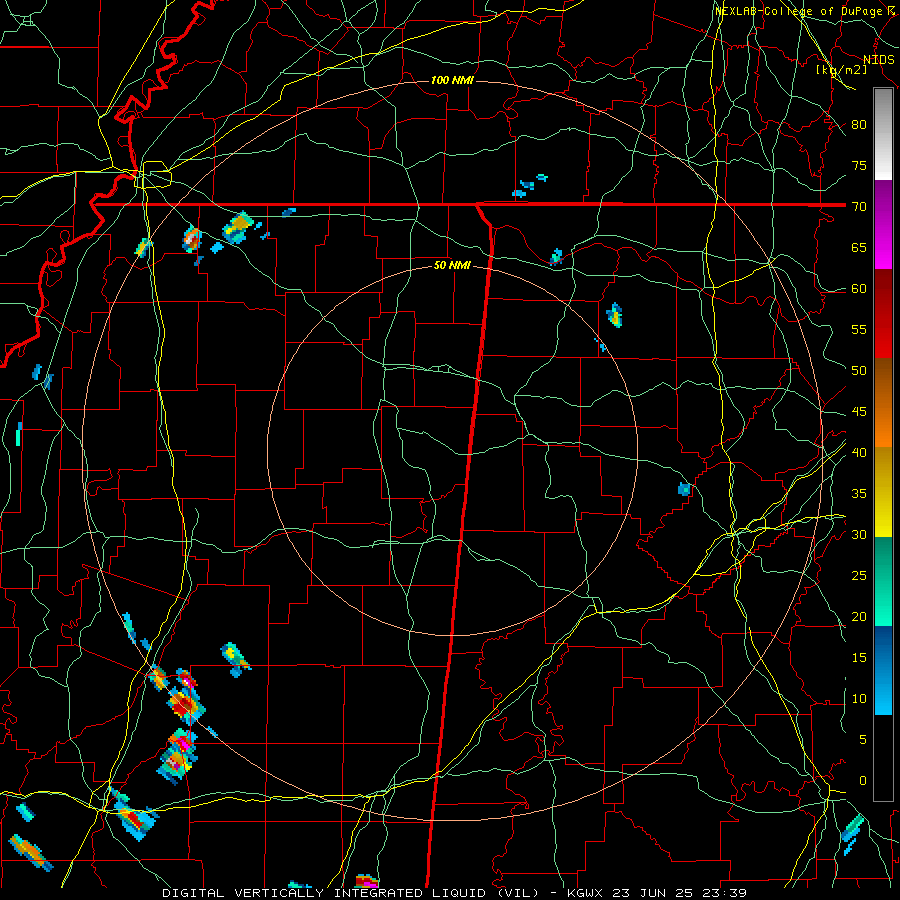Click the '40' value on the scale
900x900 pixels.
(859, 452)
